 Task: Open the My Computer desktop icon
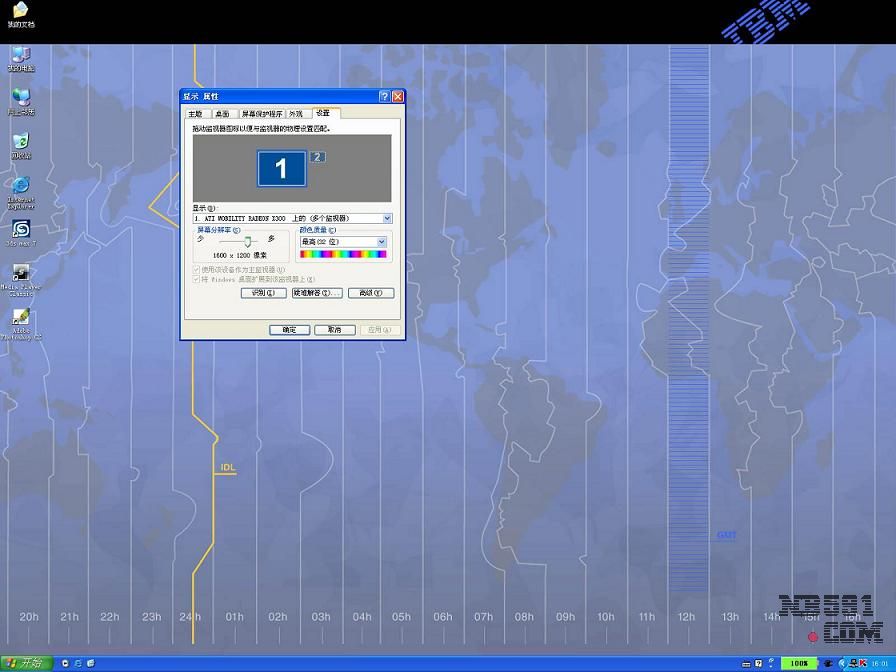tap(20, 54)
